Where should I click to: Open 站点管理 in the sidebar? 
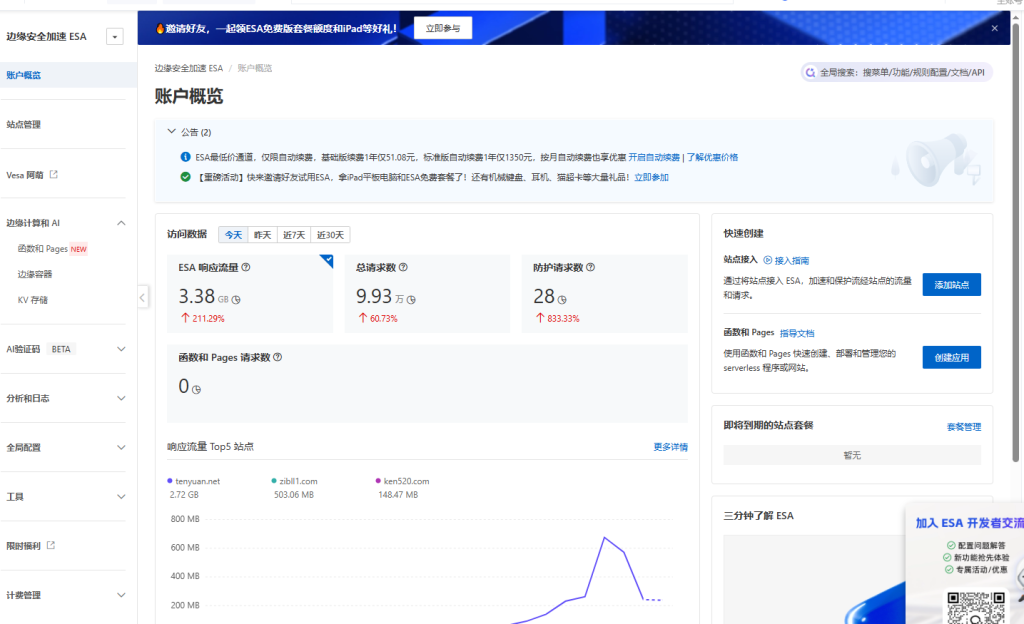24,125
